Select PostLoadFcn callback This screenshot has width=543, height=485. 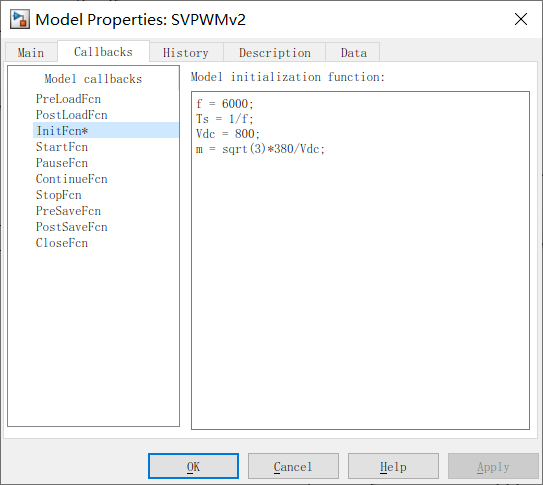pyautogui.click(x=72, y=115)
